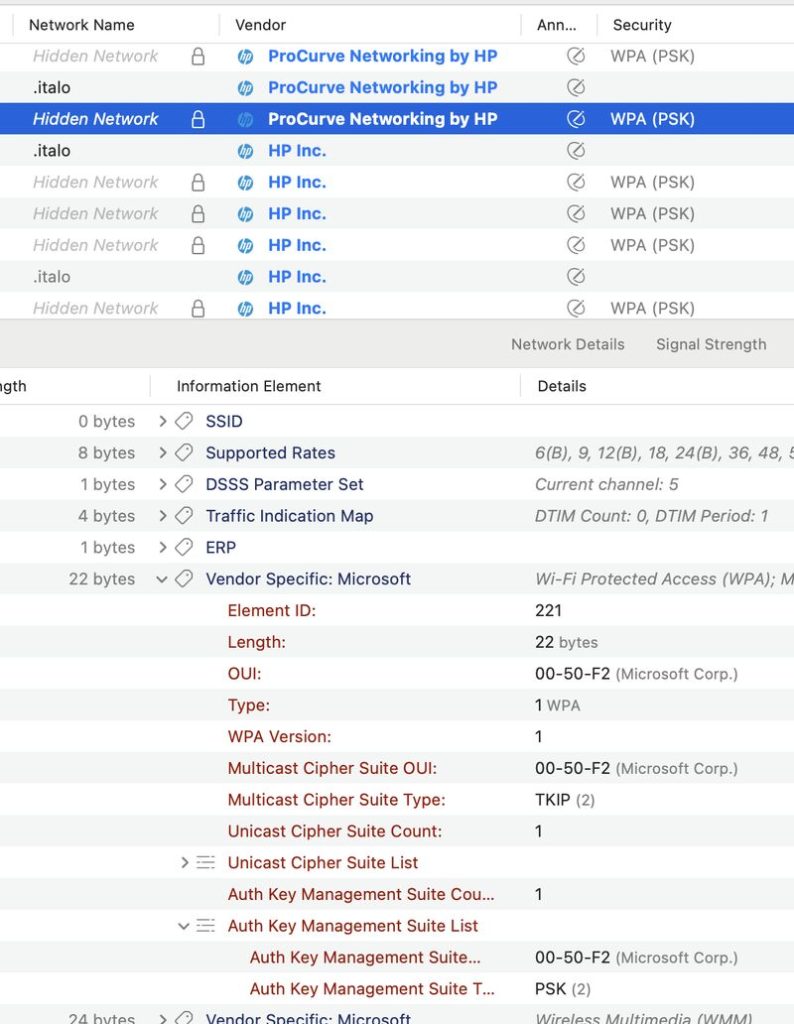The image size is (794, 1024).
Task: Click the TKIP (2) cipher value
Action: [565, 799]
